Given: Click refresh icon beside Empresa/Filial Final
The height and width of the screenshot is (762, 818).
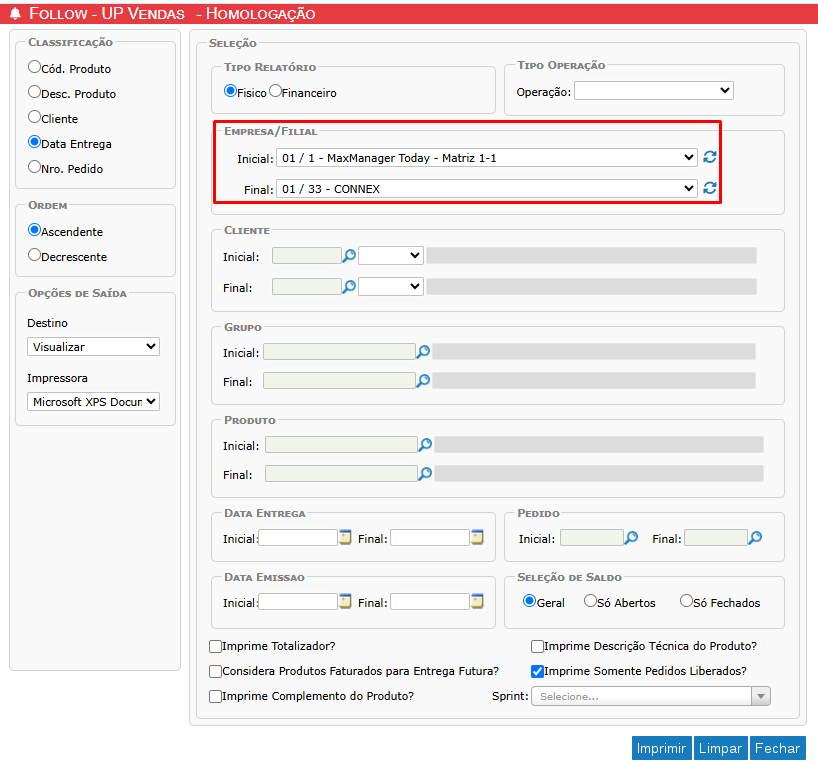Looking at the screenshot, I should tap(710, 188).
